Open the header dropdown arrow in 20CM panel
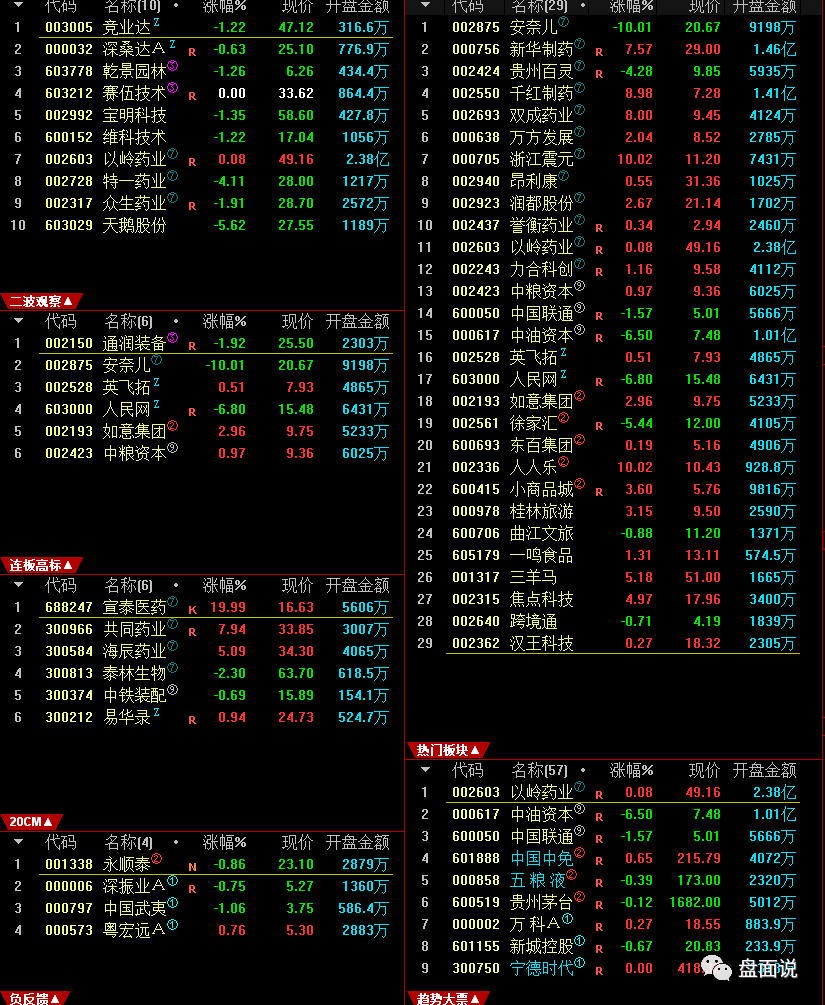 coord(19,842)
